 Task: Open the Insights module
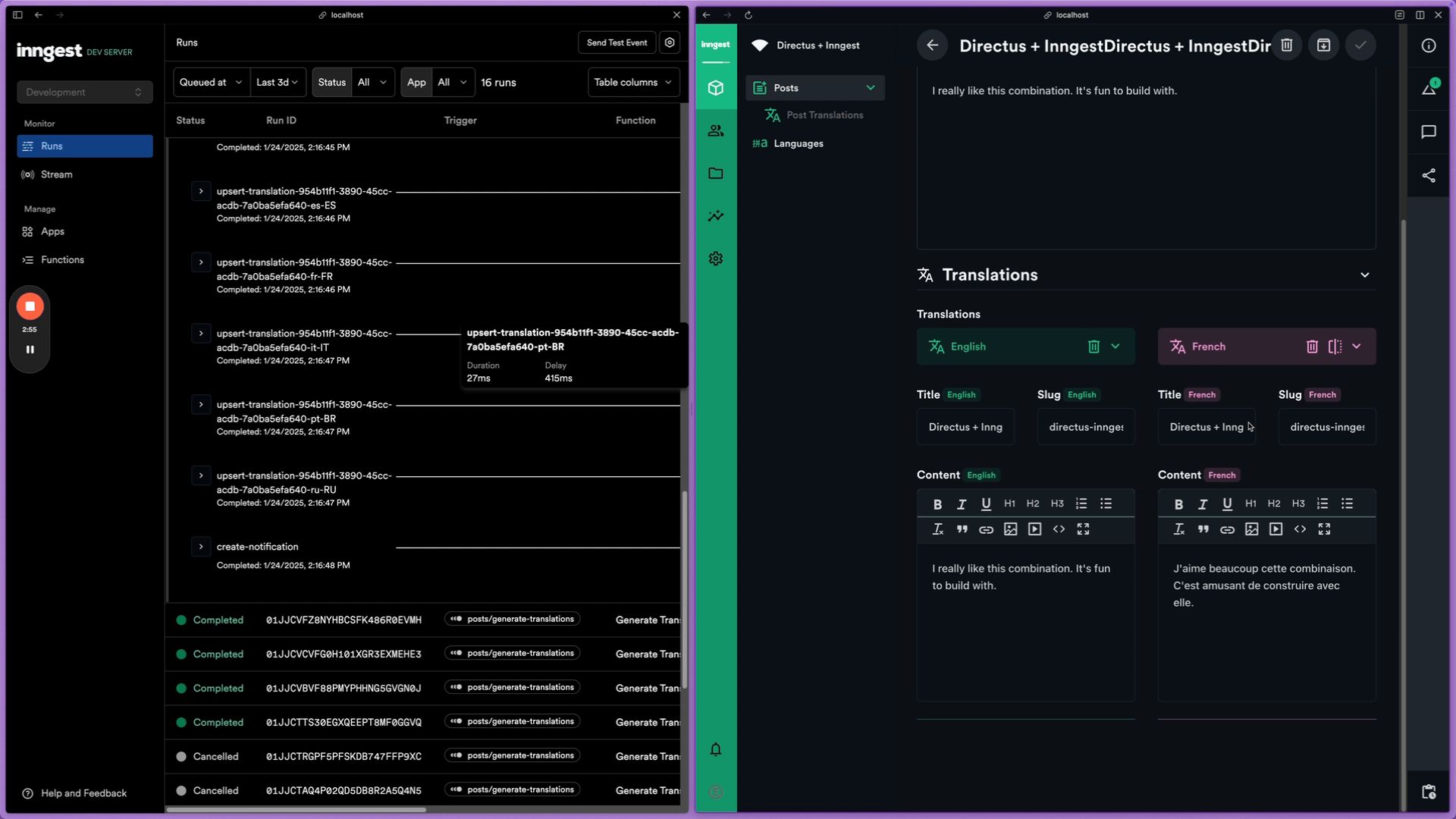coord(715,216)
